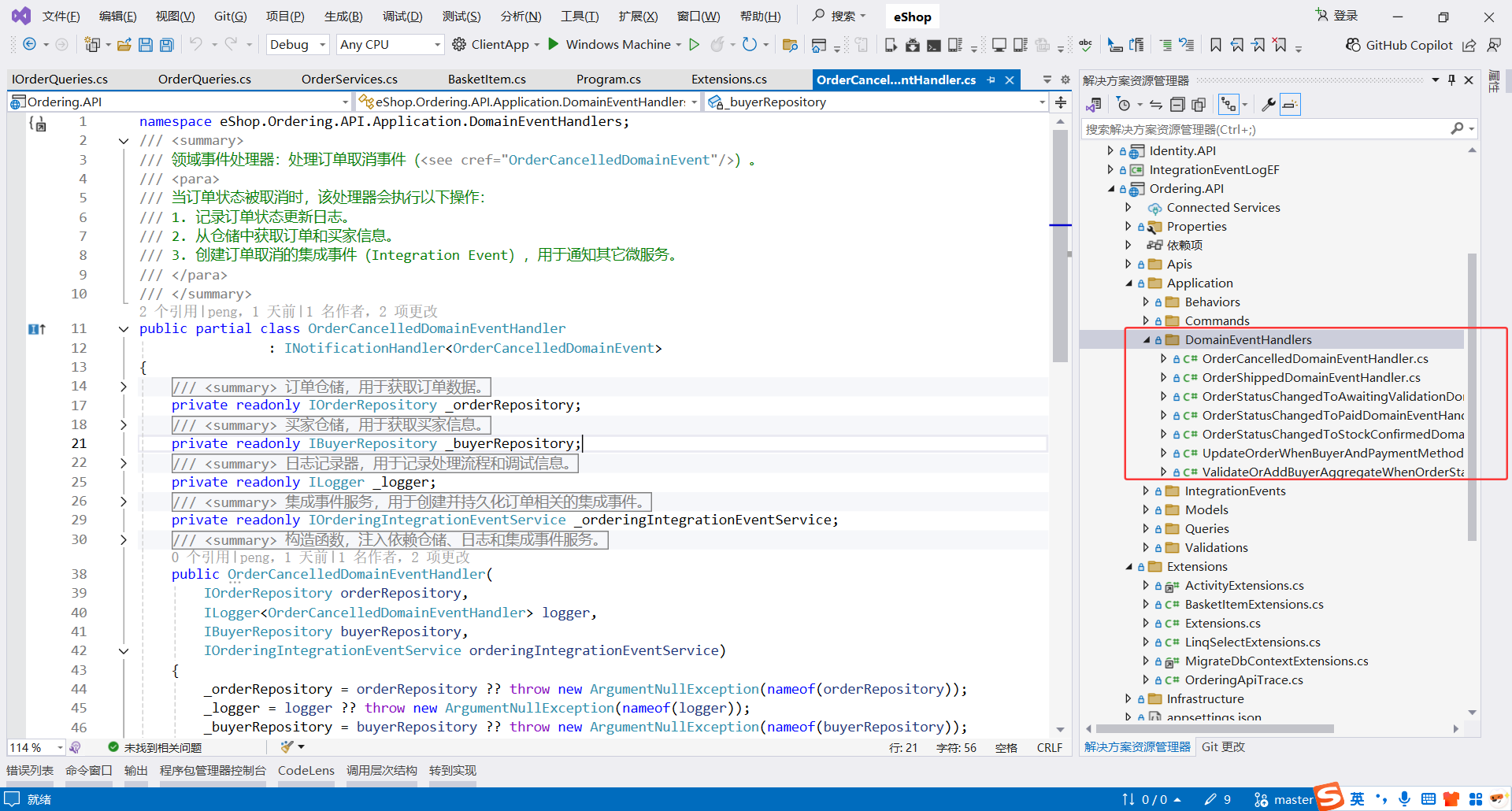Image resolution: width=1512 pixels, height=811 pixels.
Task: Toggle the Preview Selected Items button
Action: [x=1290, y=105]
